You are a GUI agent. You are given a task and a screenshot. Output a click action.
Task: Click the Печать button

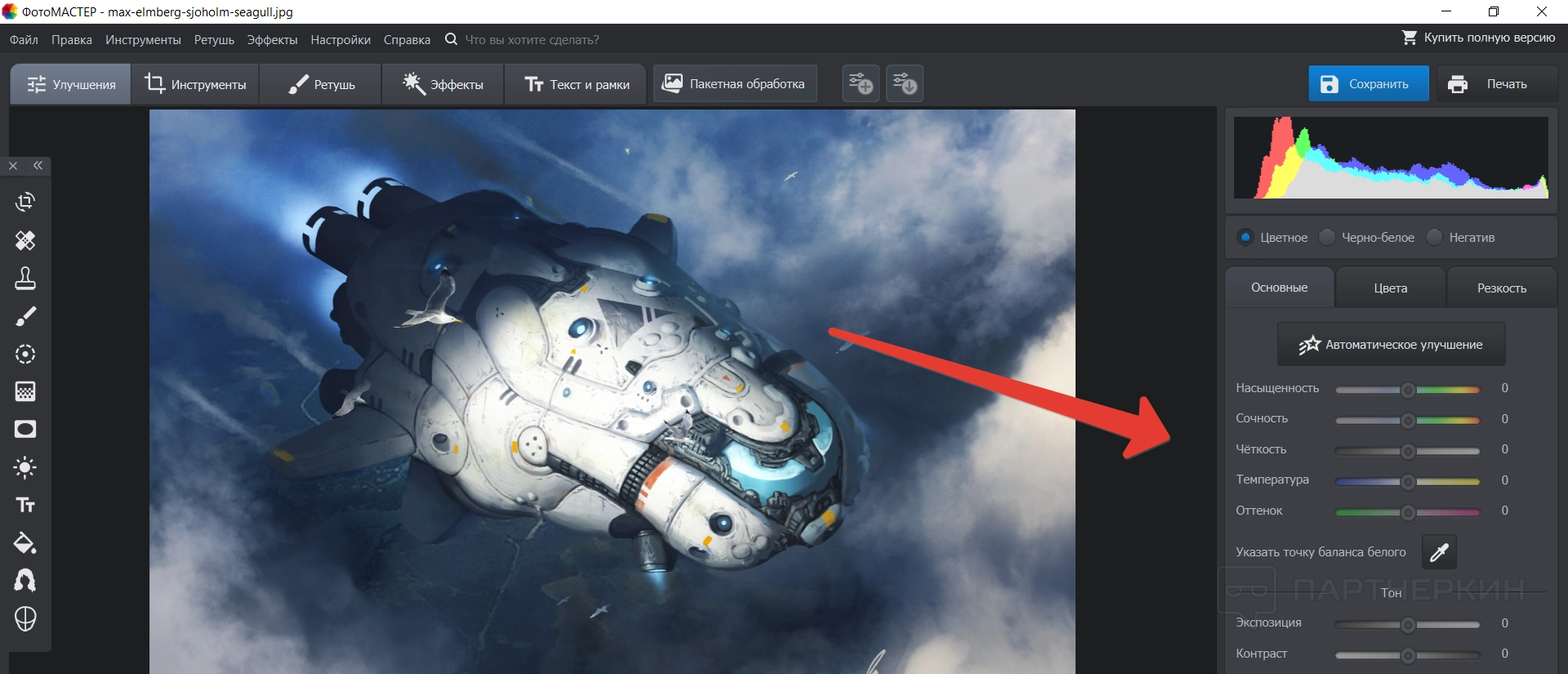(1497, 84)
